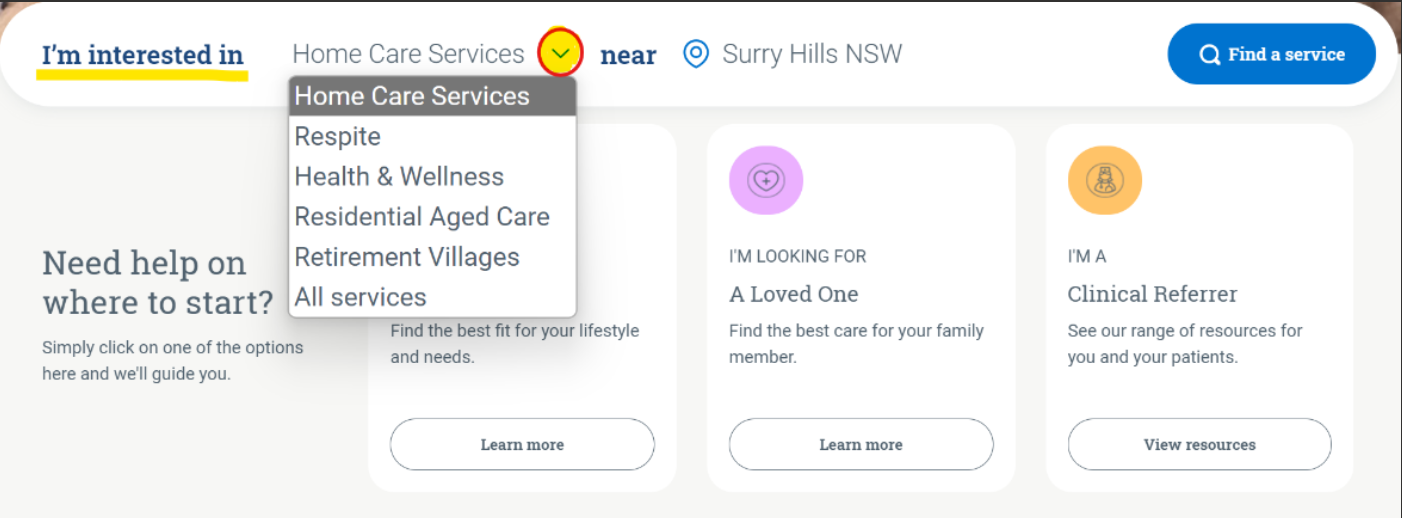Click the Need help on where to start heading

pos(157,281)
